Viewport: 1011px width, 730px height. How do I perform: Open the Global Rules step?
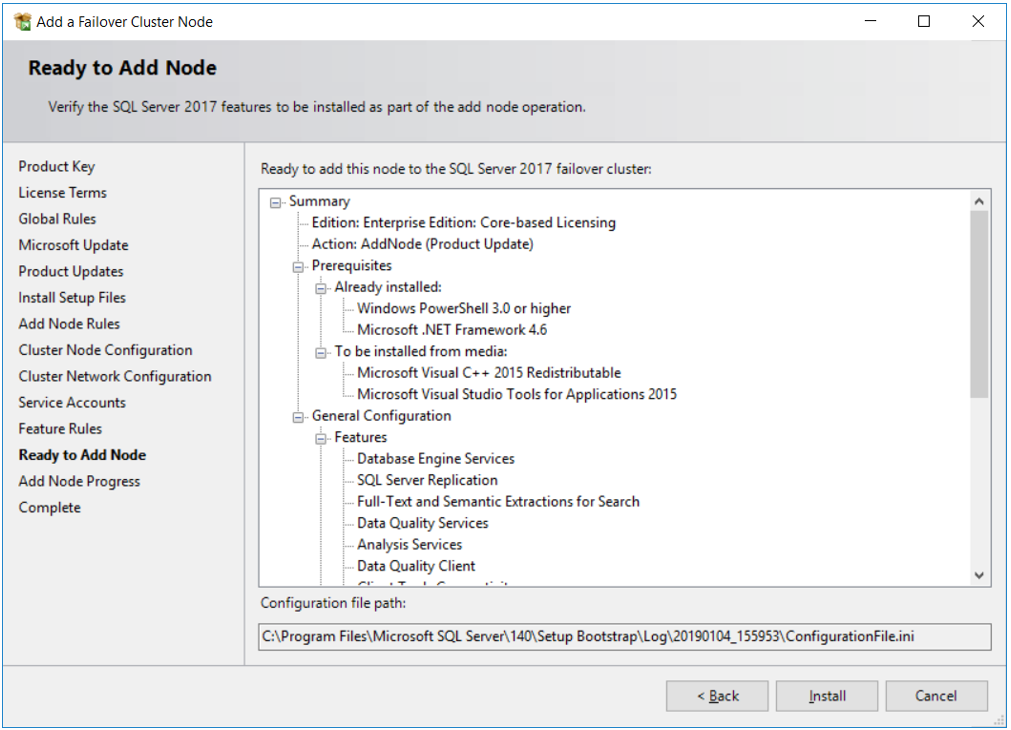pyautogui.click(x=57, y=219)
